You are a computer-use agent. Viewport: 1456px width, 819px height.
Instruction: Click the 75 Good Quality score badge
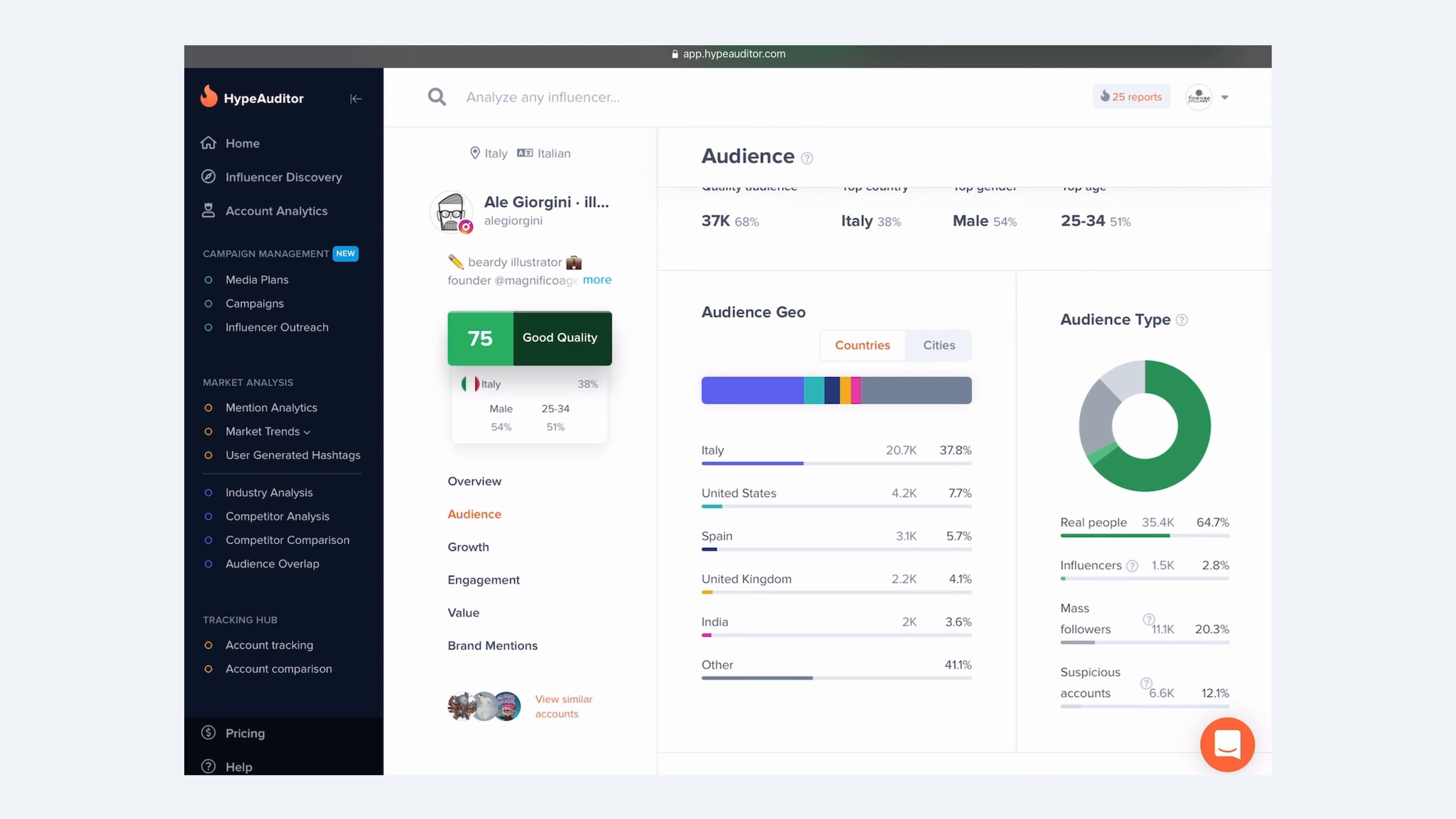(x=529, y=338)
